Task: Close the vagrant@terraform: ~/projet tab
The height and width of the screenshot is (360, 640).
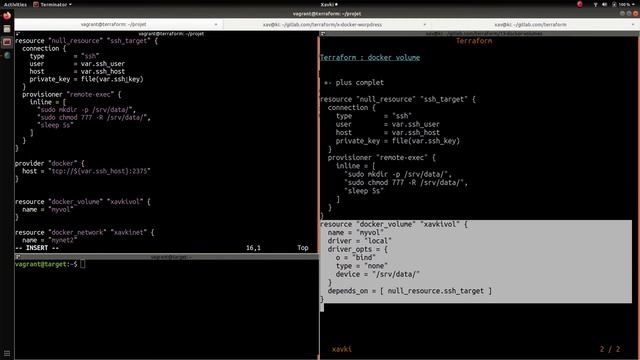Action: click(x=216, y=24)
